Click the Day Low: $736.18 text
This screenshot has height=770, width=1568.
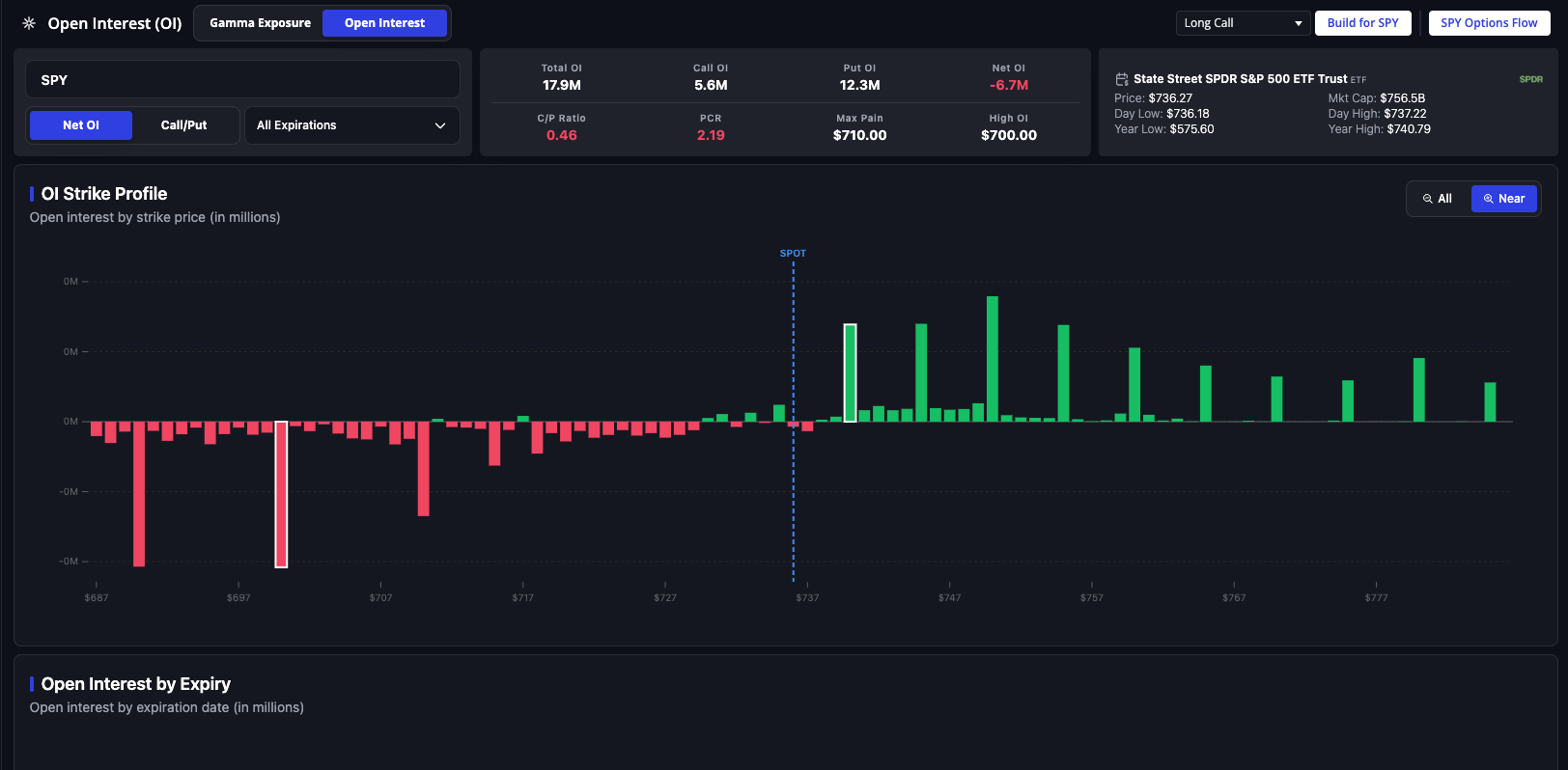1162,114
